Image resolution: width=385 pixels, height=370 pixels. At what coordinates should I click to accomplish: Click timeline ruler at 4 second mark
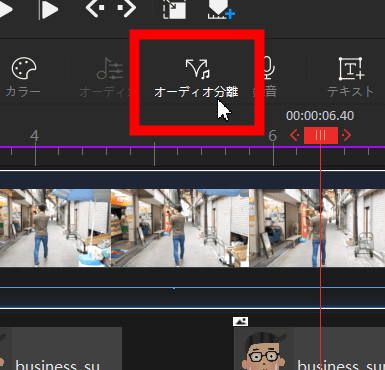(35, 156)
